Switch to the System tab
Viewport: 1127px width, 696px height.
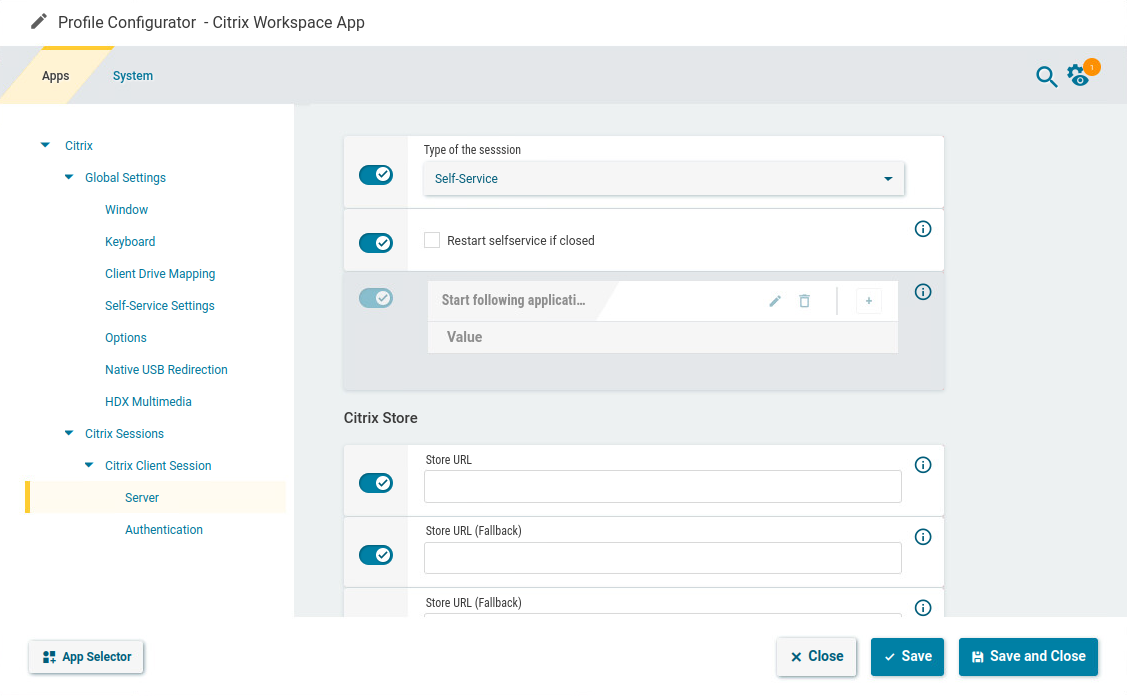(132, 75)
